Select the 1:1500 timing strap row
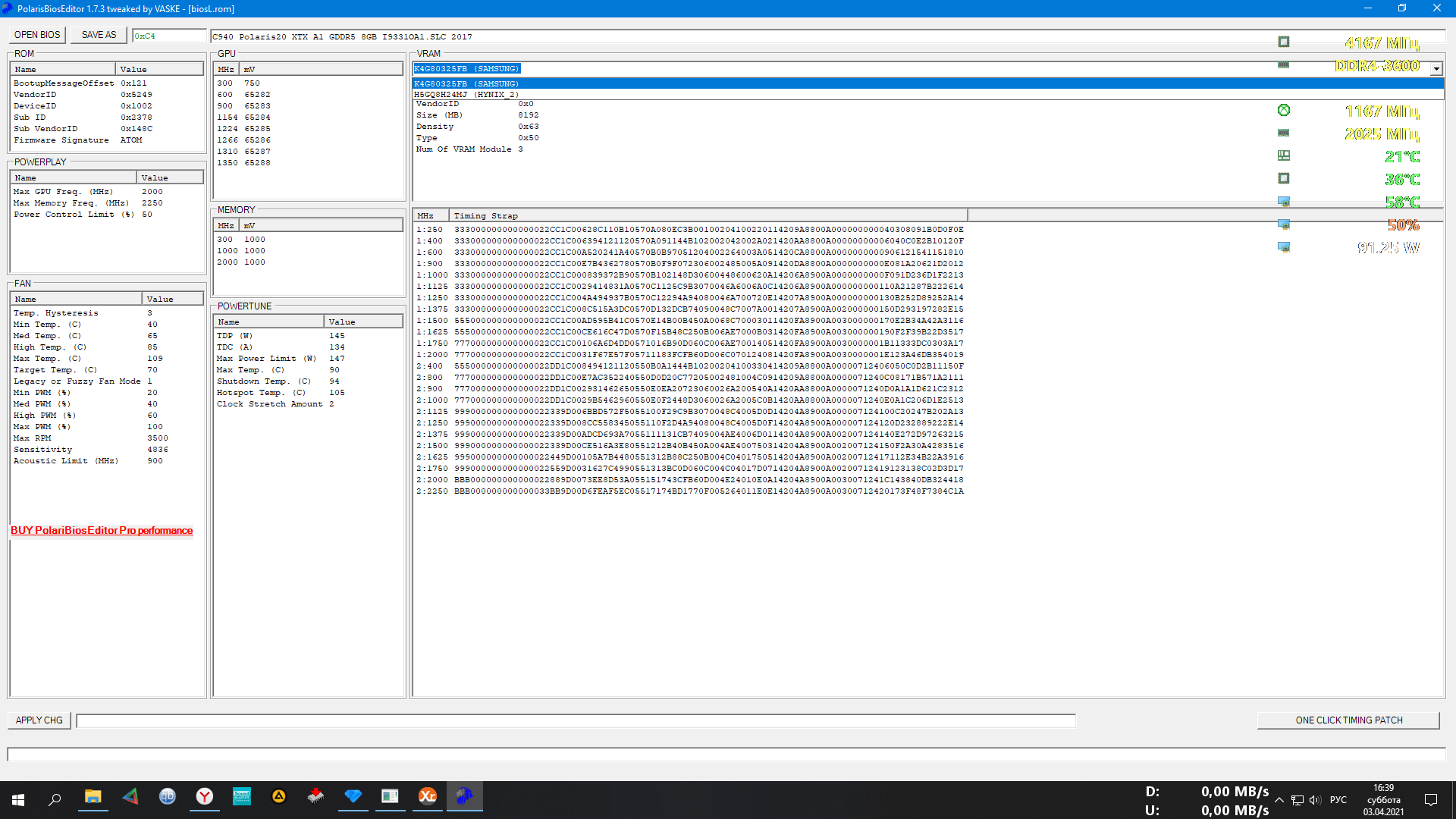The height and width of the screenshot is (819, 1456). [x=689, y=320]
